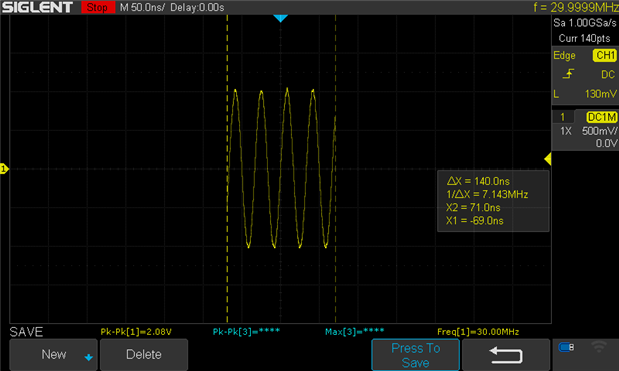Click the return back arrow button

(506, 355)
